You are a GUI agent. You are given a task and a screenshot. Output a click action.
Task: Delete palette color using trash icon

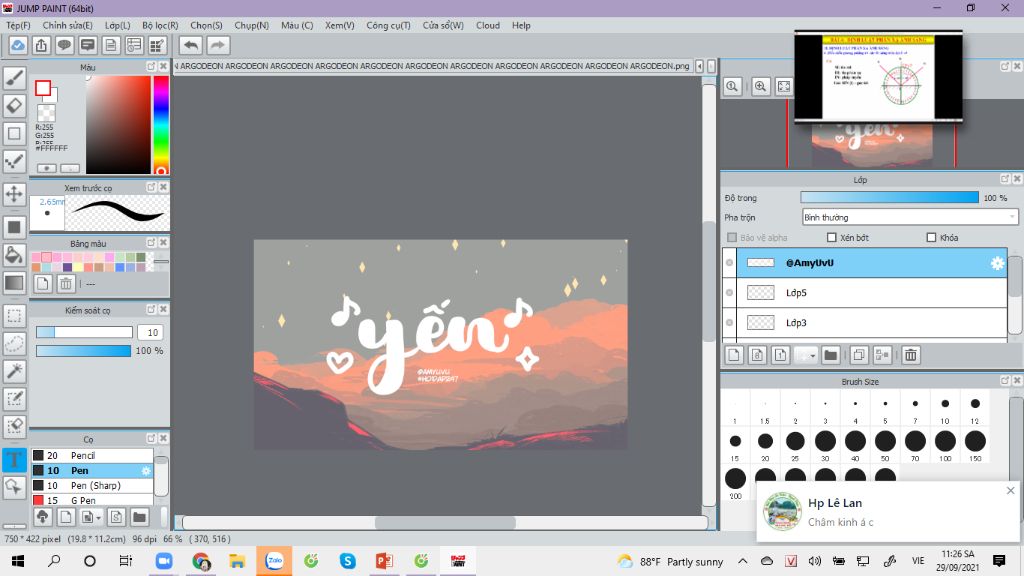click(66, 283)
